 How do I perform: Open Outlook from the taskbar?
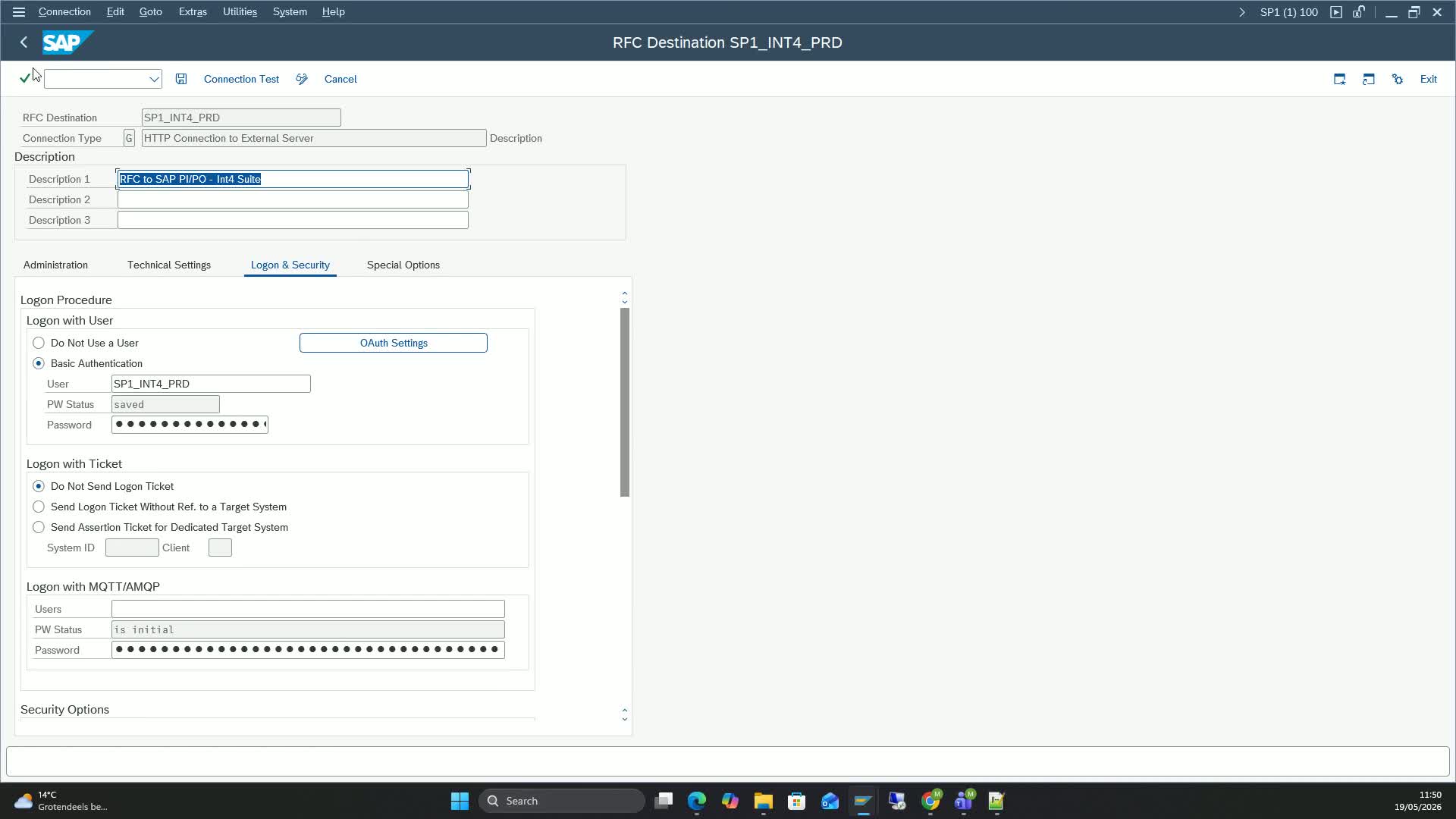tap(830, 801)
